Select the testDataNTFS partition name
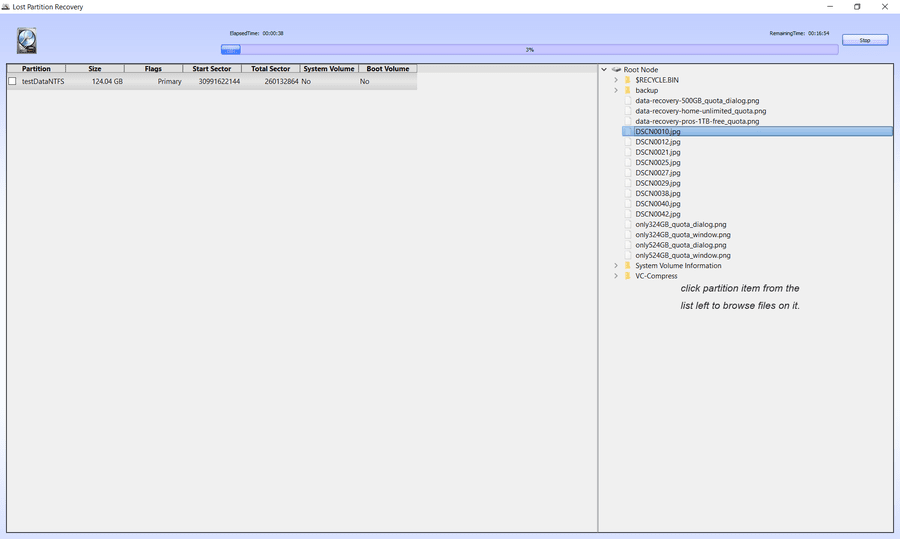The width and height of the screenshot is (900, 539). [43, 82]
